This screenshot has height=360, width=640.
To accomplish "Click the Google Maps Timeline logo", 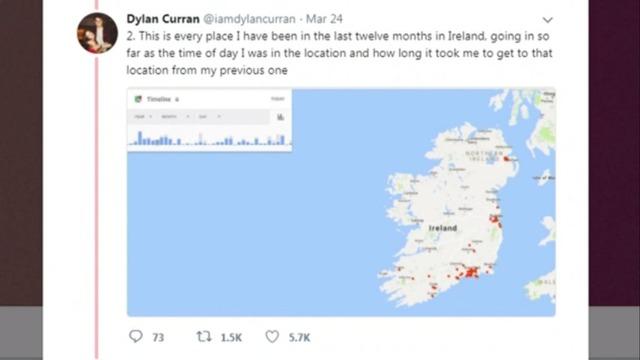I will click(x=138, y=99).
